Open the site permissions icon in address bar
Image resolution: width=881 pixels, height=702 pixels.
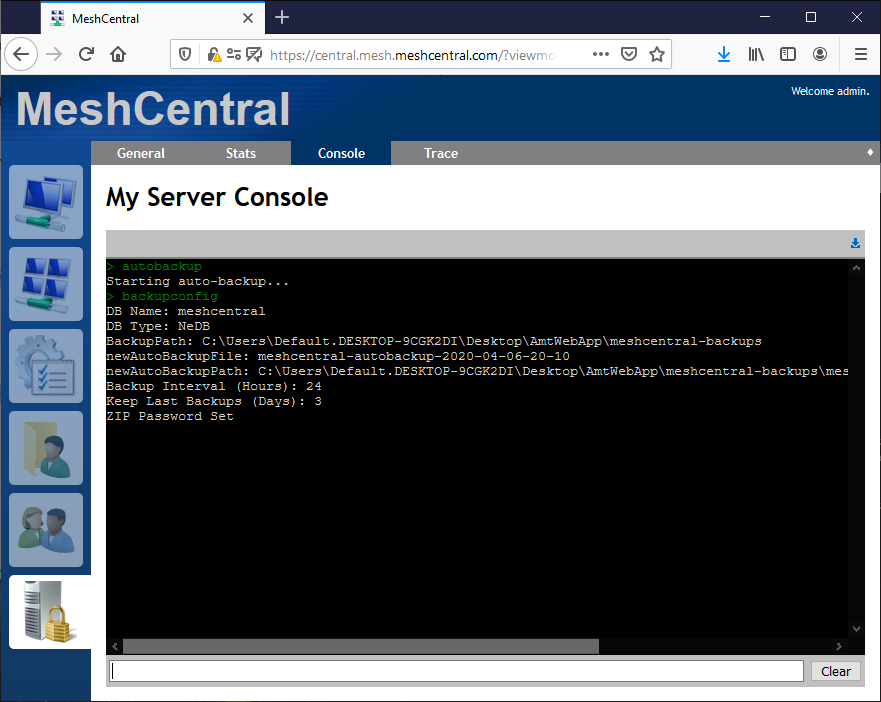click(234, 55)
